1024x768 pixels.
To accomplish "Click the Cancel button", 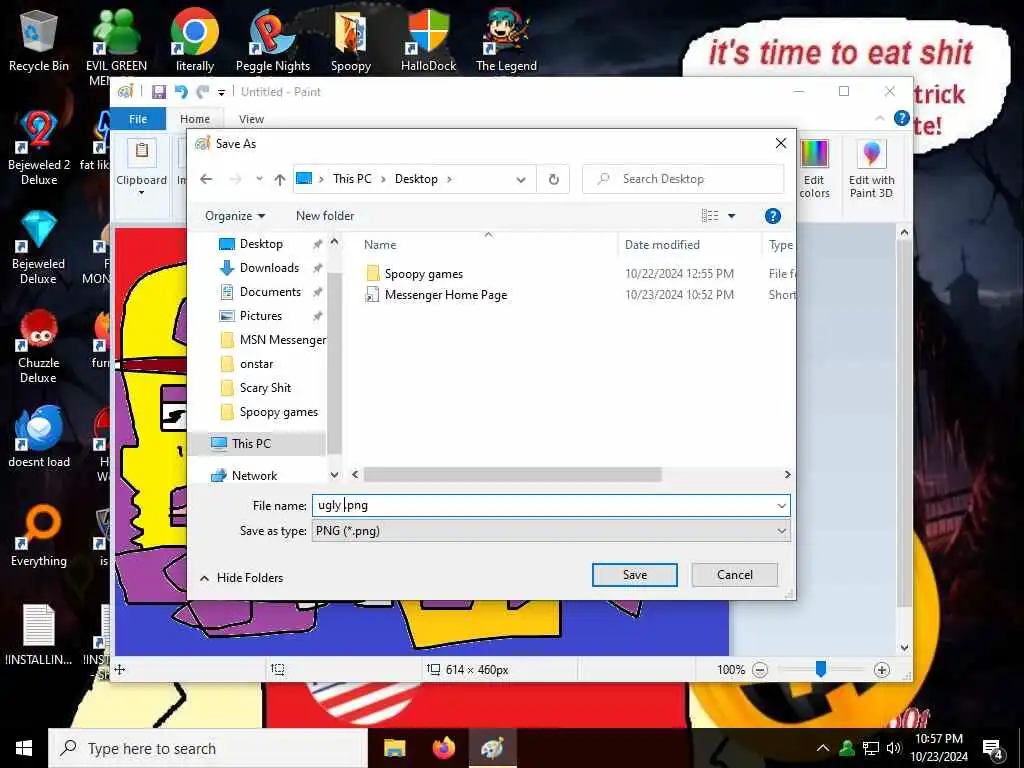I will point(735,575).
